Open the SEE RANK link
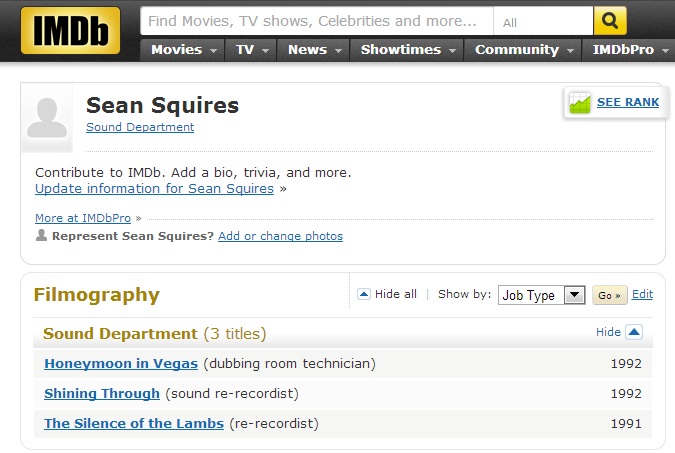The width and height of the screenshot is (675, 453). click(x=628, y=102)
